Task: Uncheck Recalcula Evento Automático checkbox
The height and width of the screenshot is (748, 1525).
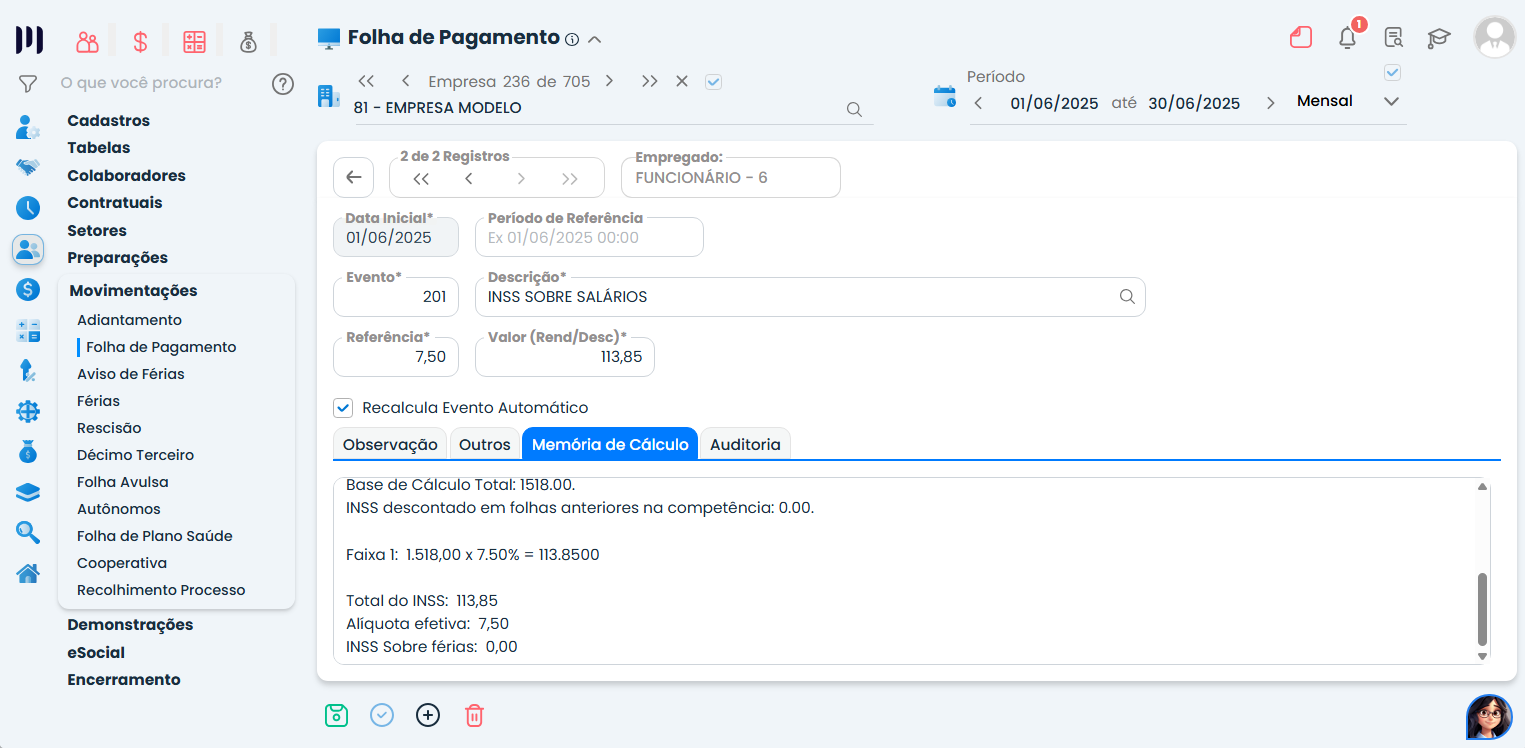Action: point(344,408)
